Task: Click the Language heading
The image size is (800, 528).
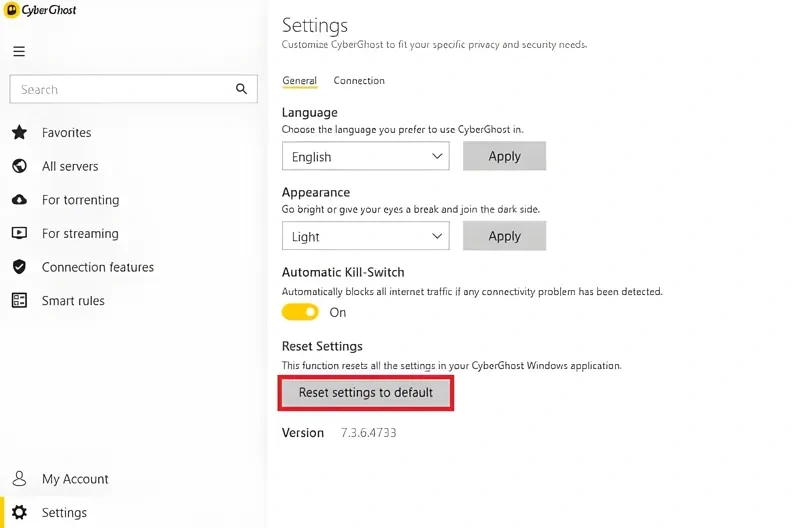Action: click(x=310, y=113)
